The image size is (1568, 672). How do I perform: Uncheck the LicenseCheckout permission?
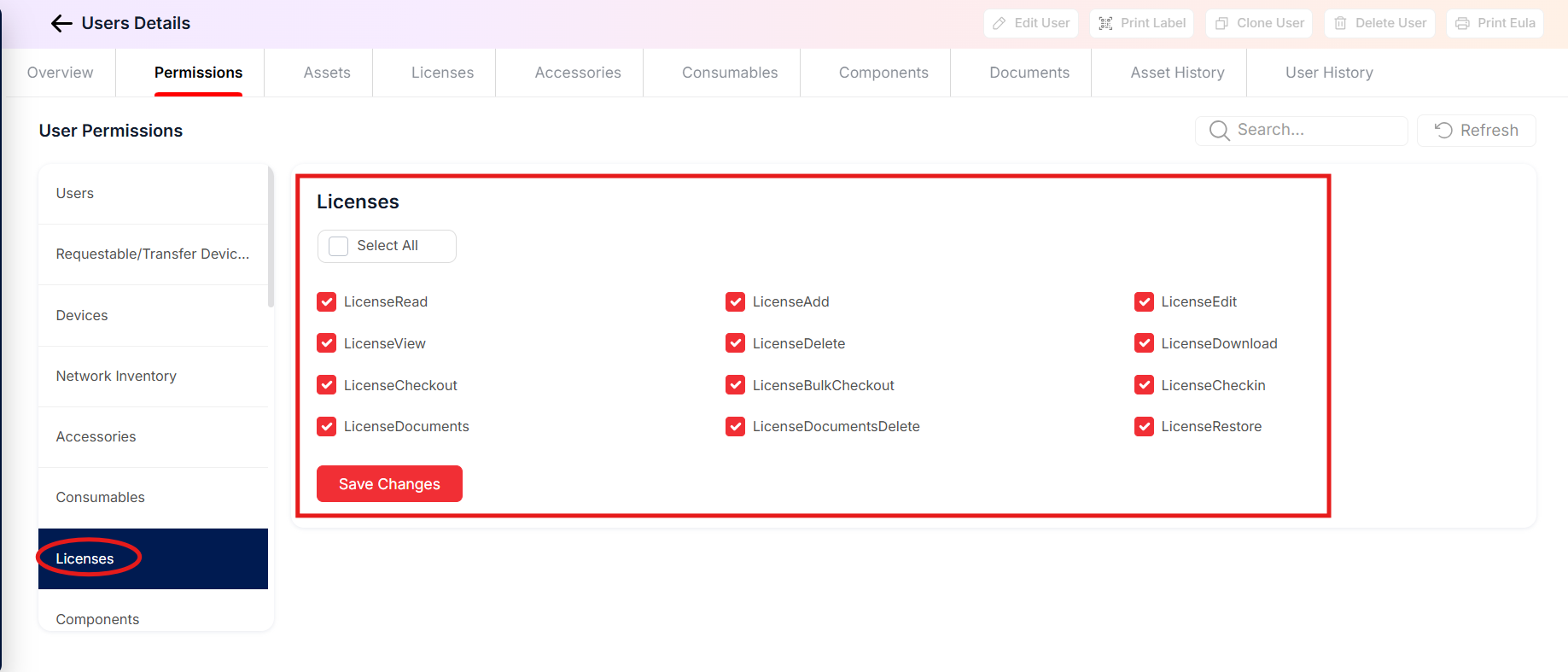click(326, 385)
